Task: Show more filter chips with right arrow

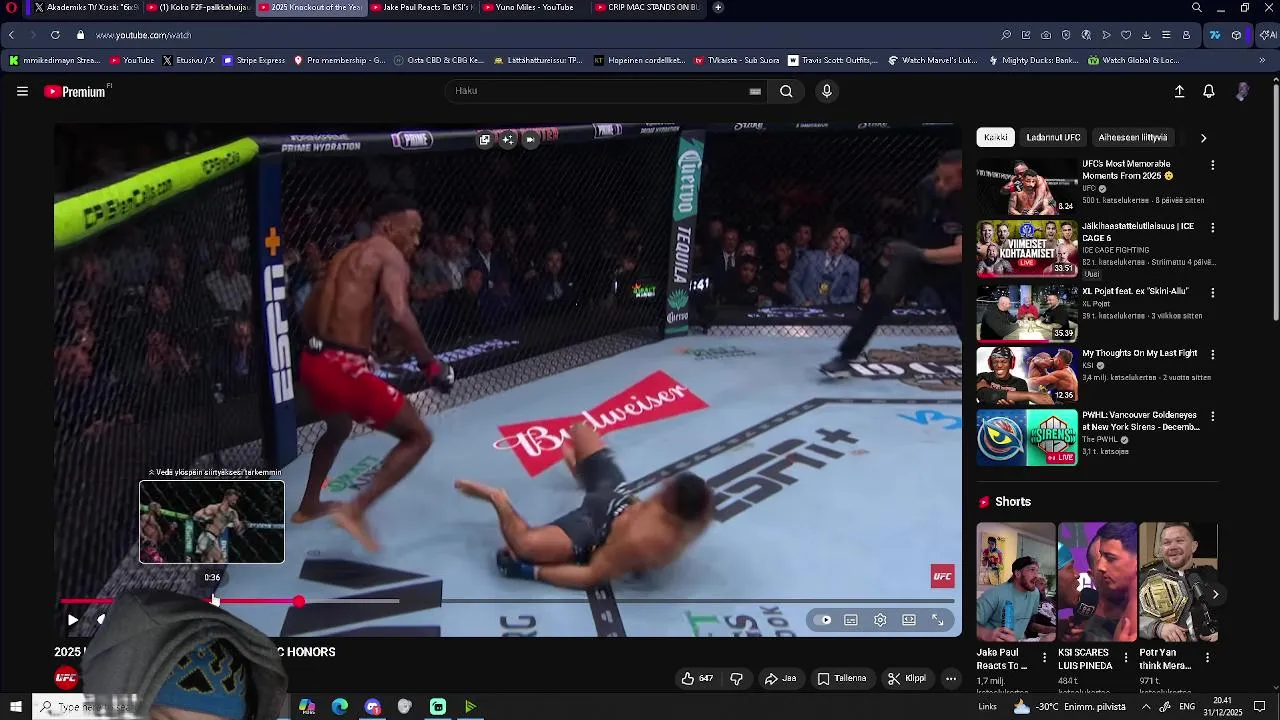Action: coord(1203,138)
